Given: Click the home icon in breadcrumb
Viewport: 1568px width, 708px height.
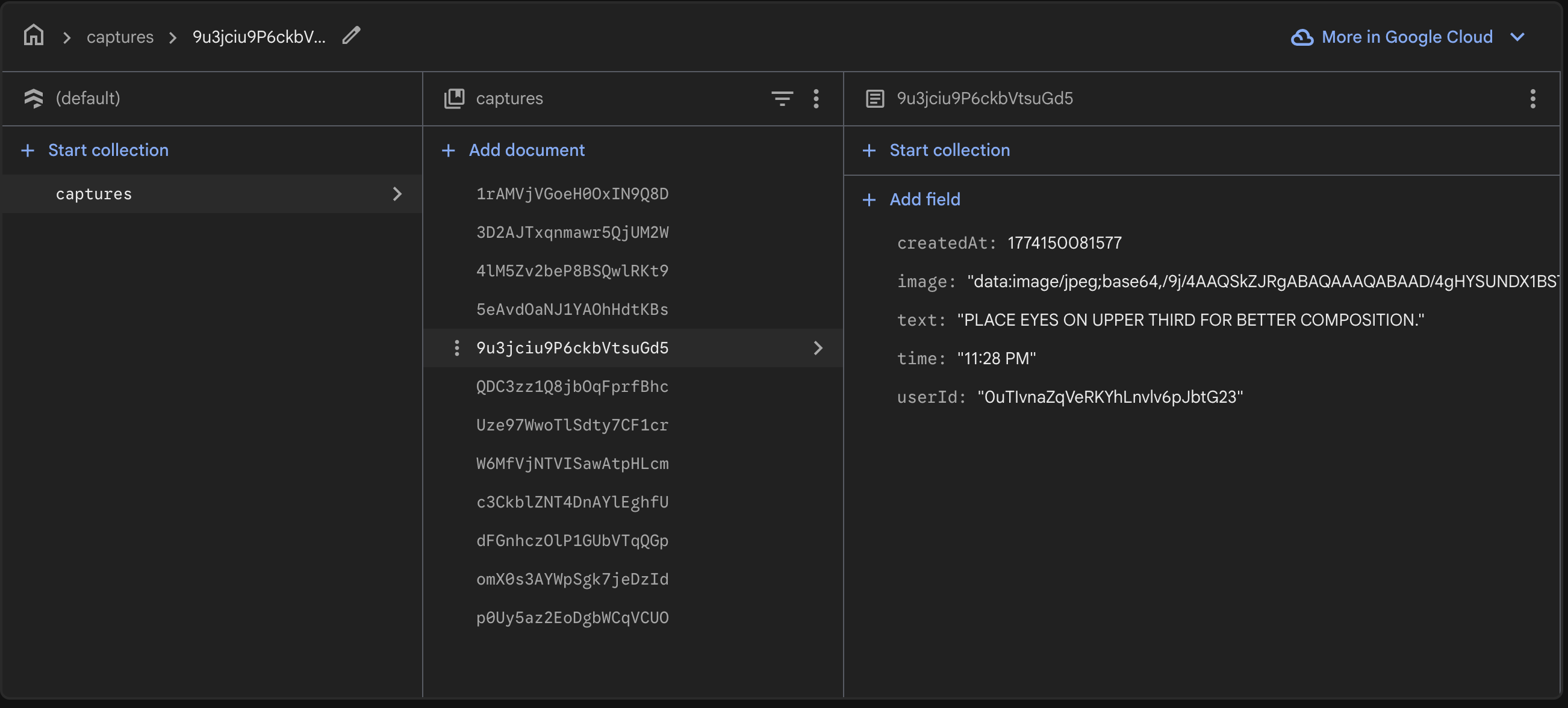Looking at the screenshot, I should coord(34,36).
